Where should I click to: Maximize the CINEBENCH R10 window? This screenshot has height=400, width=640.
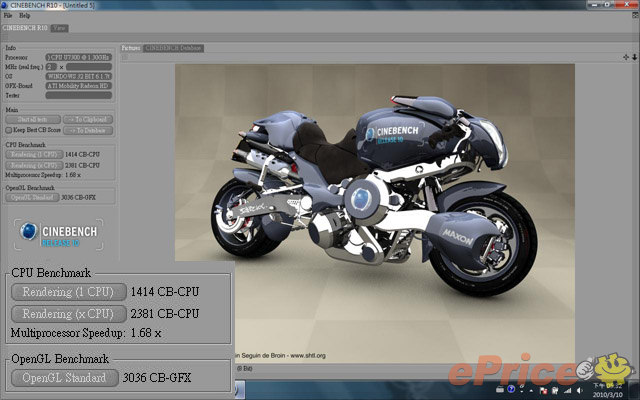[607, 4]
